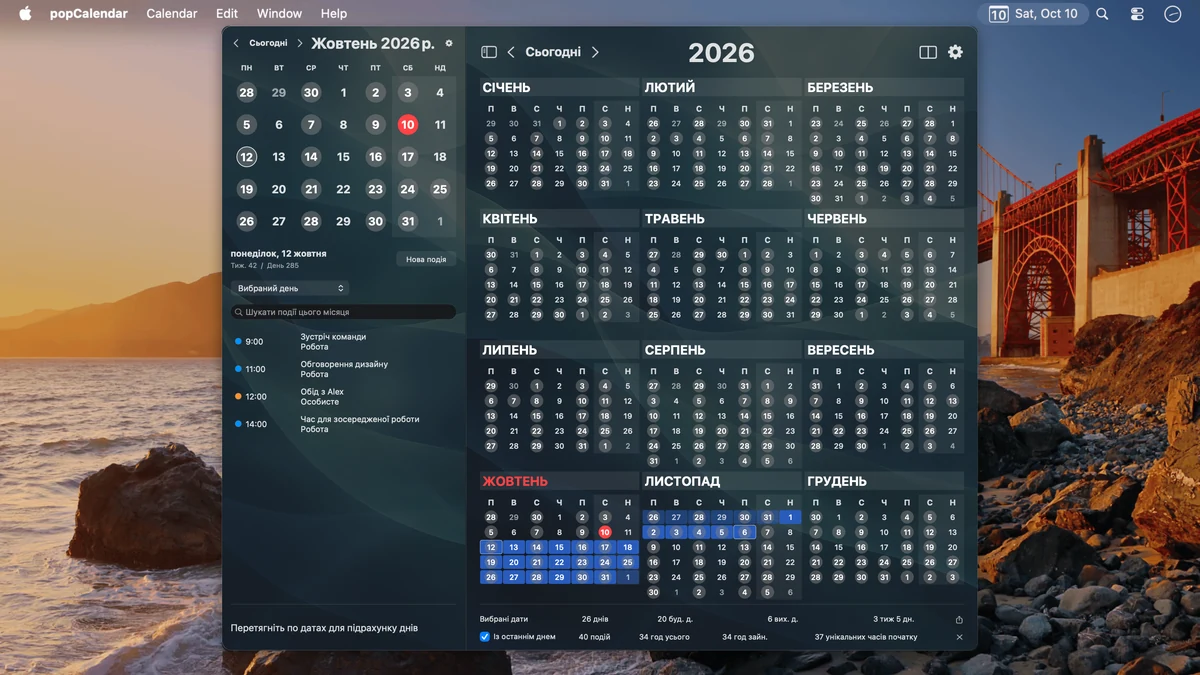
Task: Open the 9:00 "Зустріч команди" event
Action: (x=343, y=342)
